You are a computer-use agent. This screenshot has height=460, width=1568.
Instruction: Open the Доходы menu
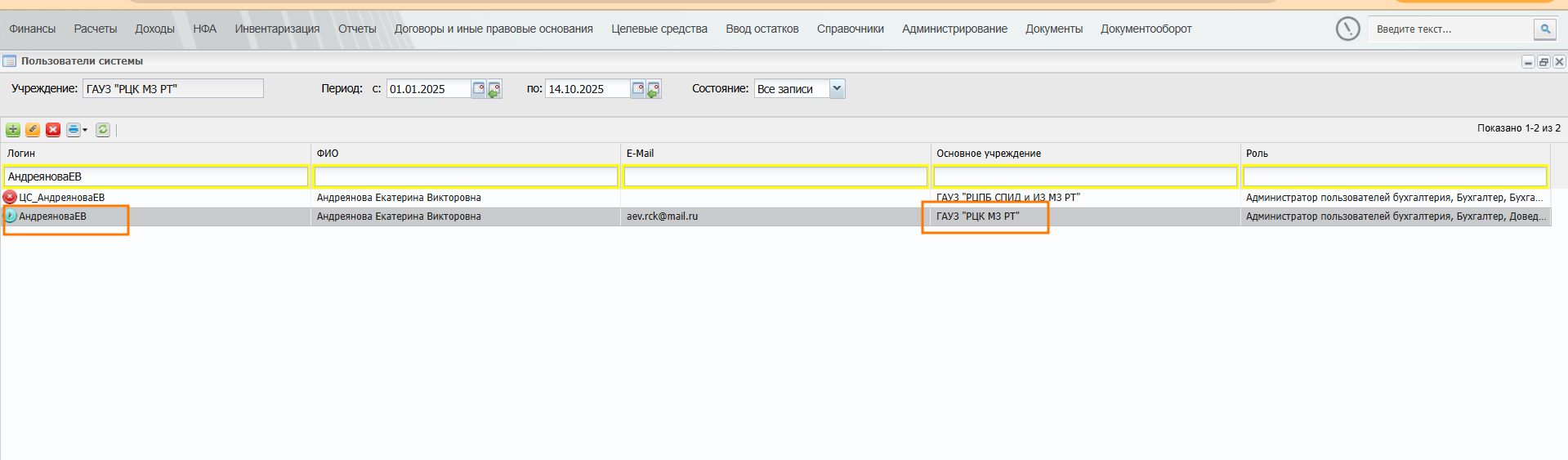tap(154, 29)
